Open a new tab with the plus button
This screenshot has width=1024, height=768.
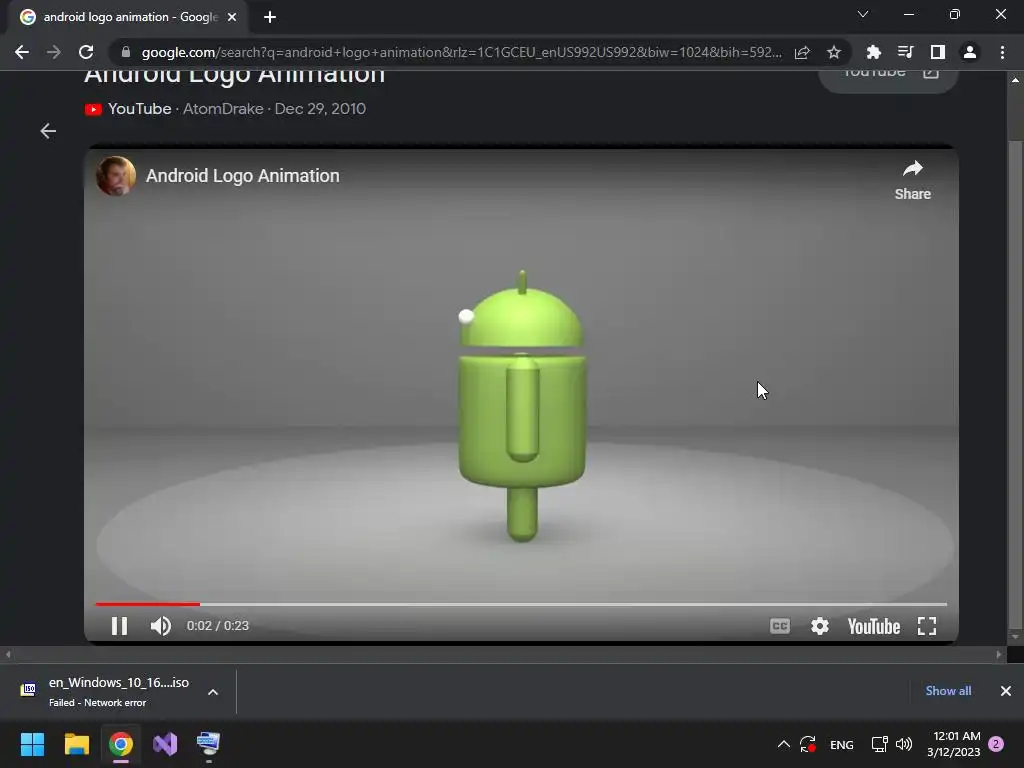click(270, 17)
